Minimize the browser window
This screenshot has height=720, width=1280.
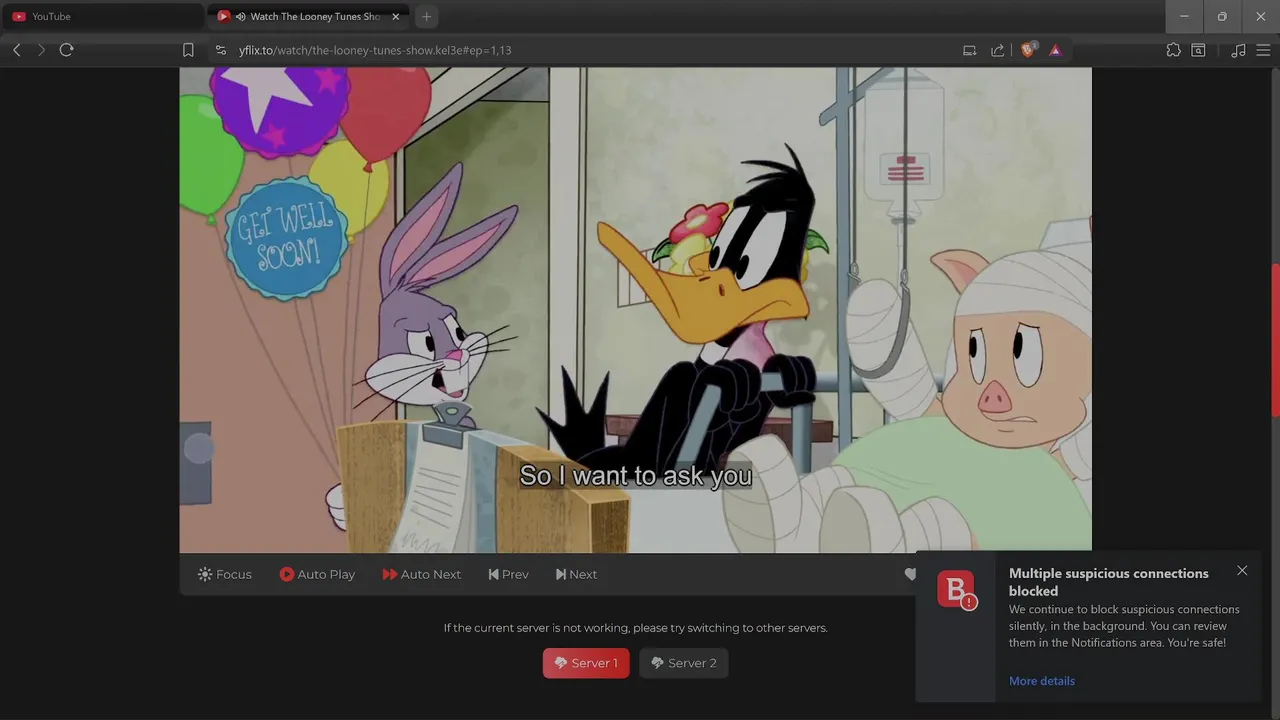pyautogui.click(x=1185, y=17)
